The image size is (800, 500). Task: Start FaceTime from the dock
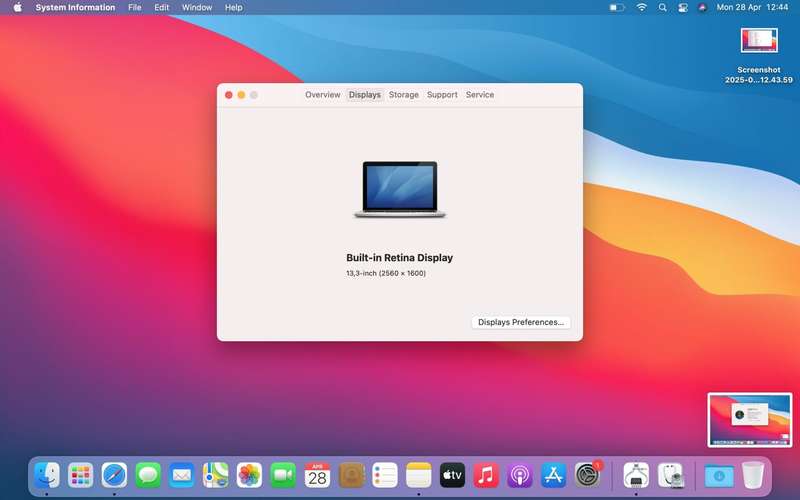pos(283,476)
